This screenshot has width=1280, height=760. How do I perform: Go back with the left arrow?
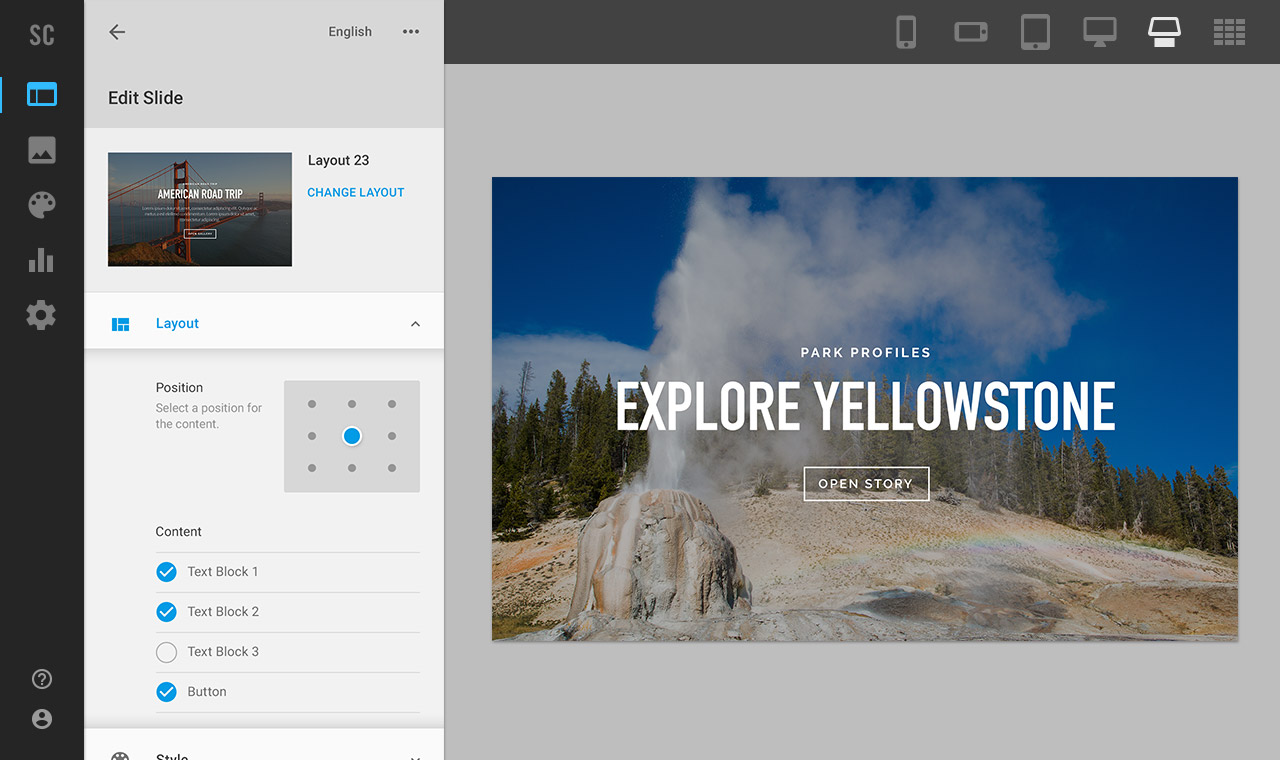tap(117, 32)
